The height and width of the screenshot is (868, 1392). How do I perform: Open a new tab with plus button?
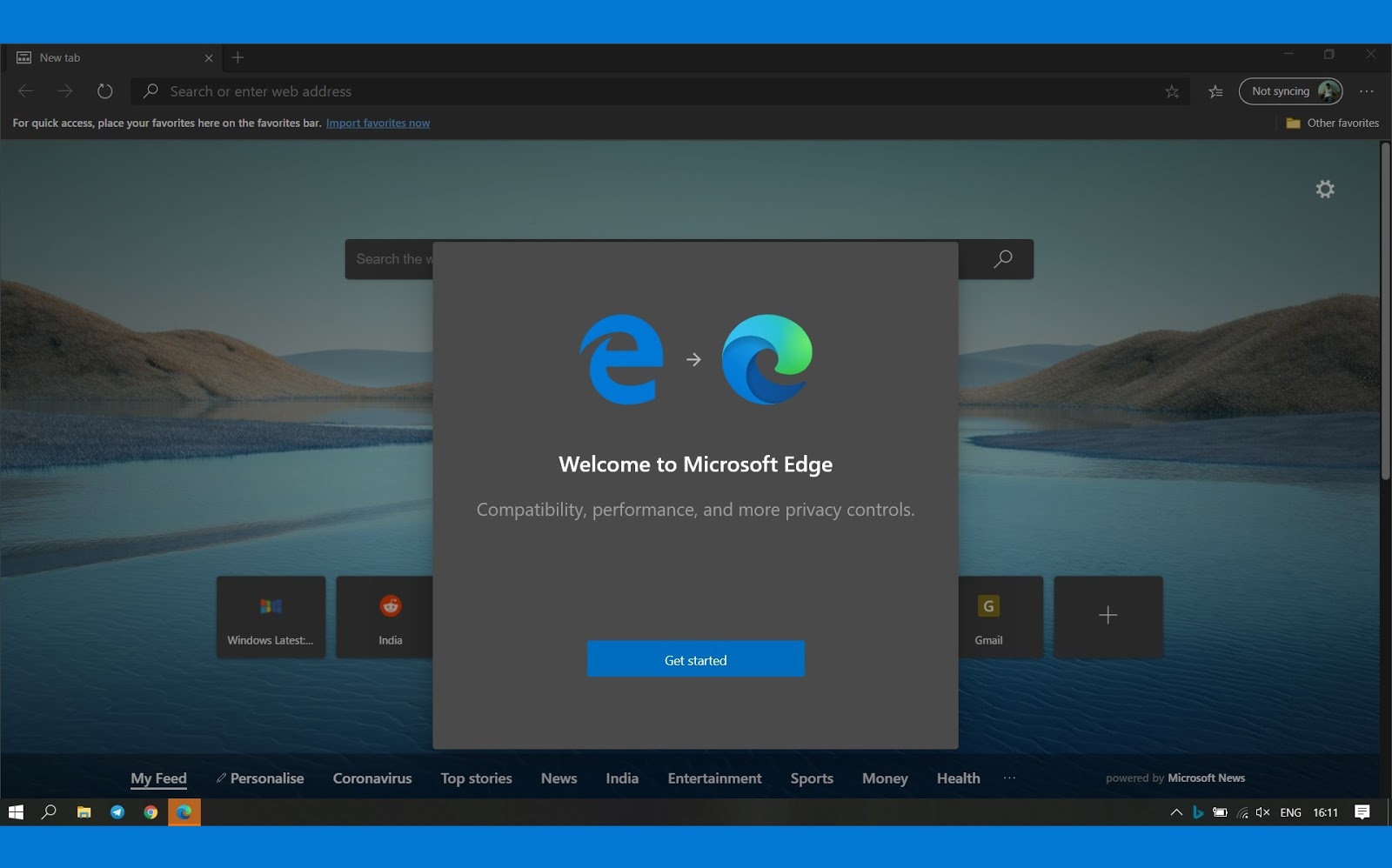pyautogui.click(x=238, y=57)
